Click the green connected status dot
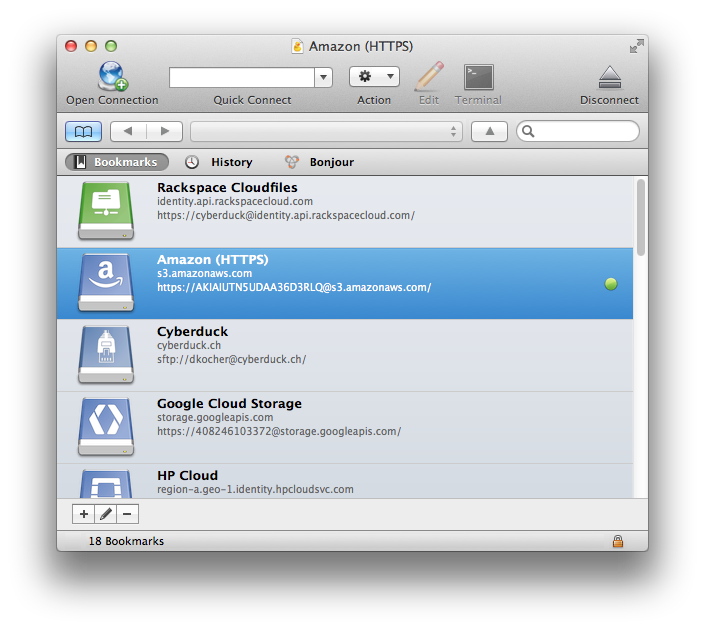Viewport: 705px width, 630px height. pos(611,284)
